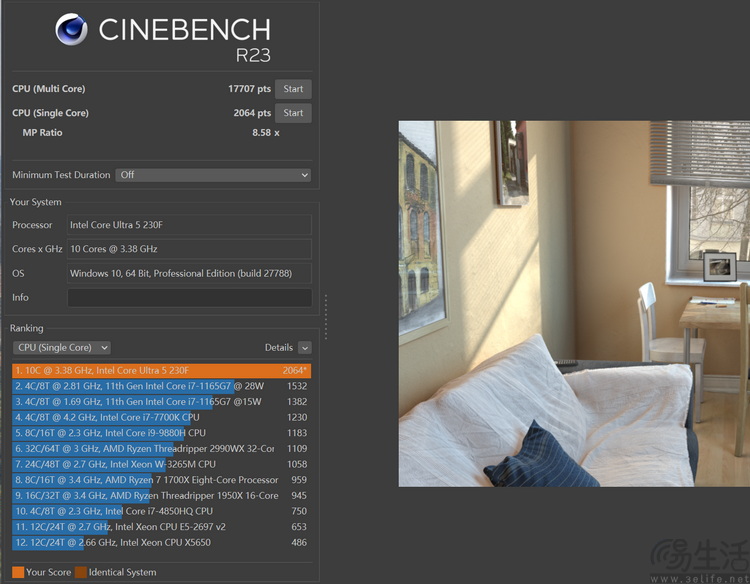Click the Processor field Intel Core Ultra 5 230F
Viewport: 750px width, 584px height.
[x=189, y=225]
